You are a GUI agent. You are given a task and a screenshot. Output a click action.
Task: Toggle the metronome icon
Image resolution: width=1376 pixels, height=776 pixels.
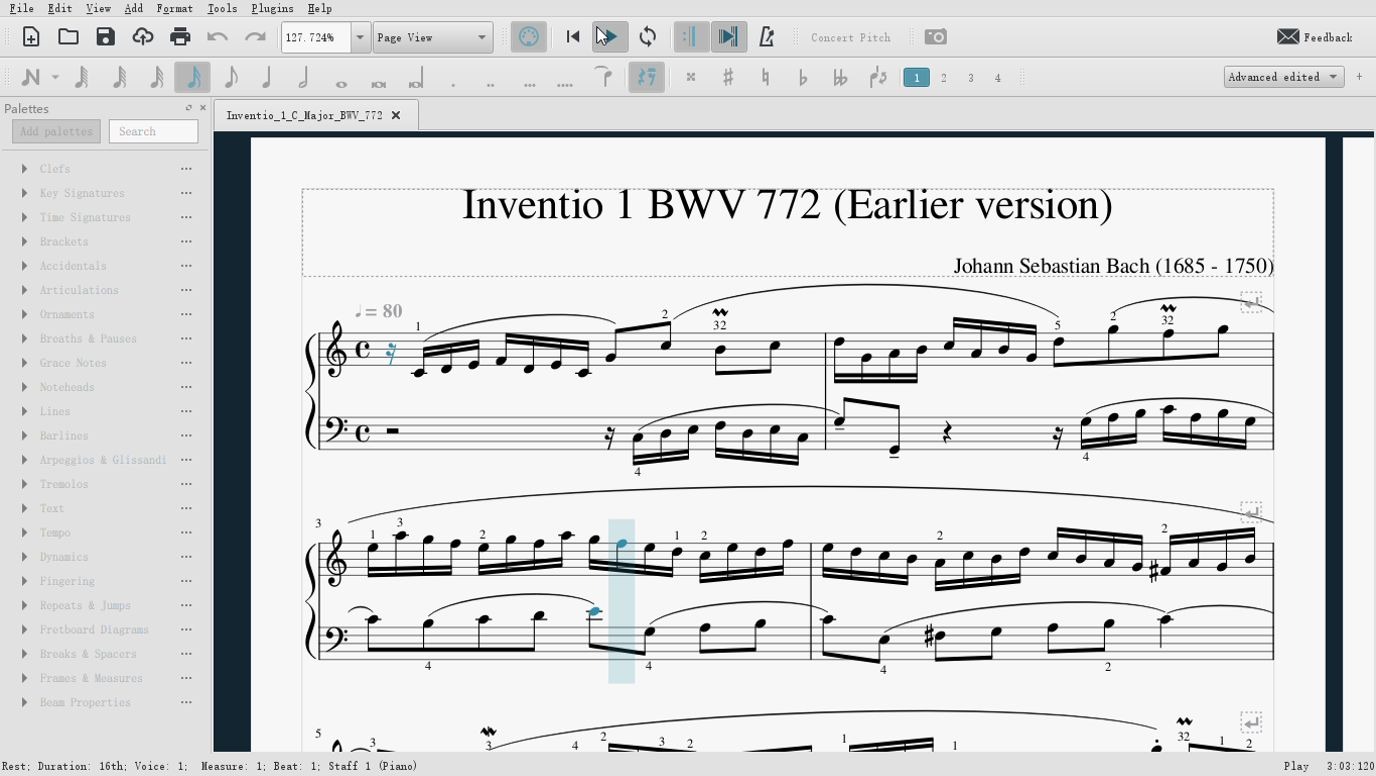click(x=767, y=37)
